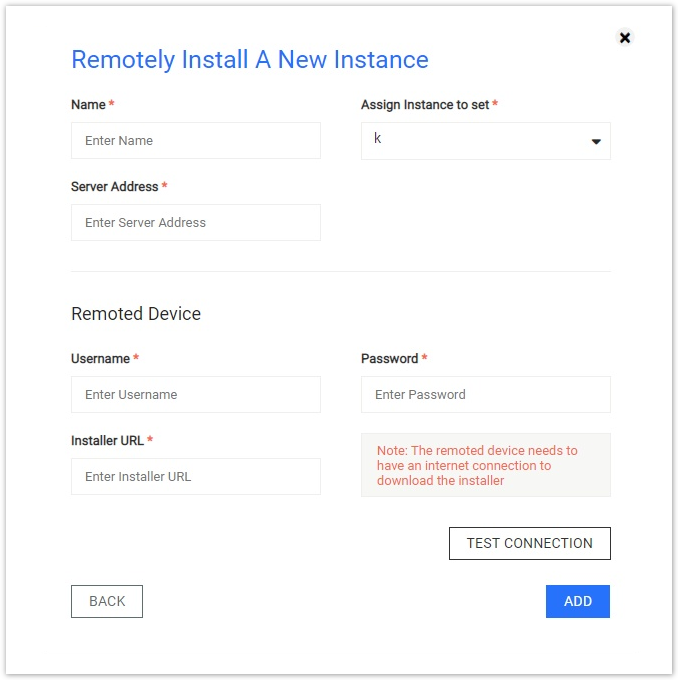Open the Assign Instance to set dropdown
This screenshot has height=680, width=678.
[x=485, y=141]
